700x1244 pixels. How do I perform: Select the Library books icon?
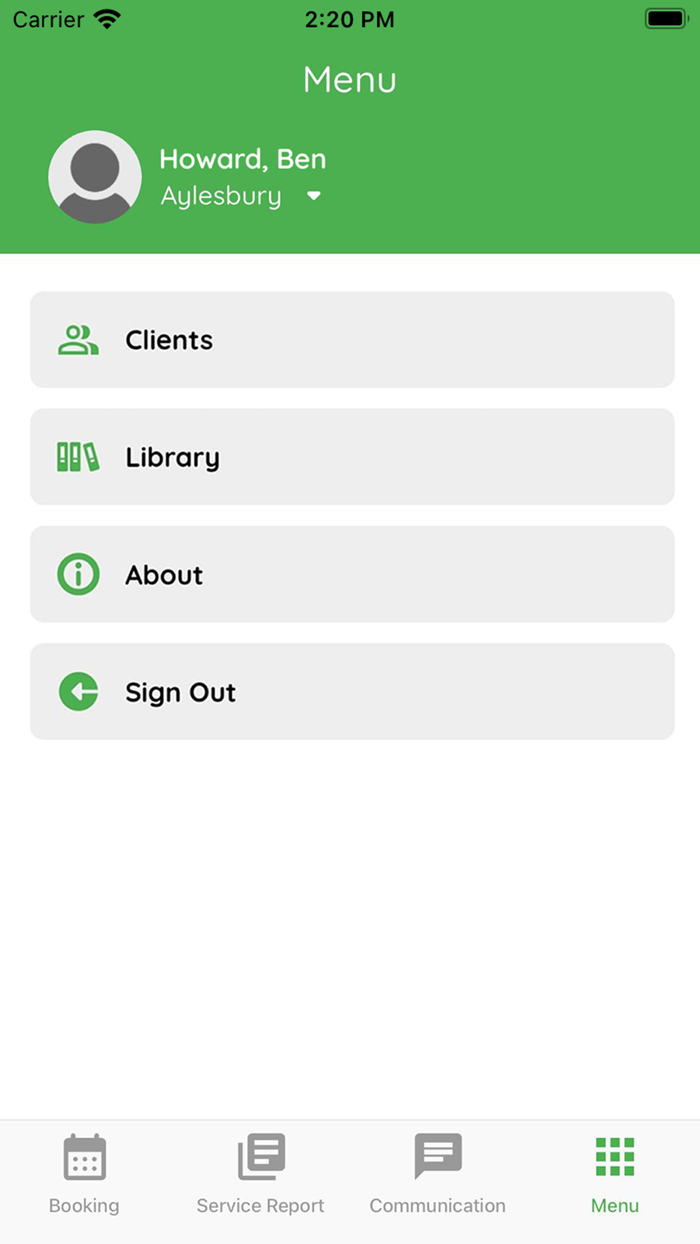pos(77,457)
